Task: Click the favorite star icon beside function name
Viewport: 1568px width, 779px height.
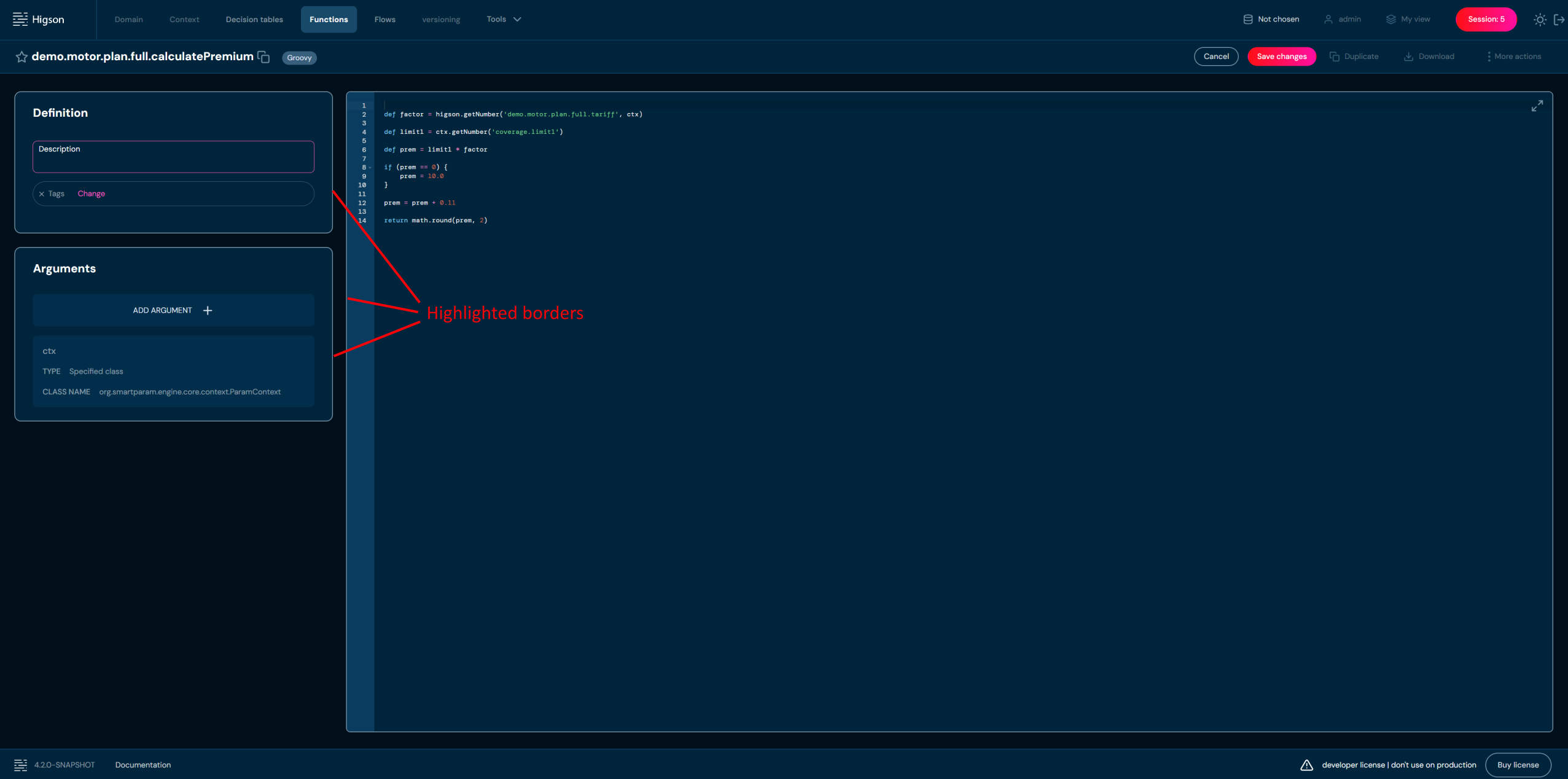Action: (21, 57)
